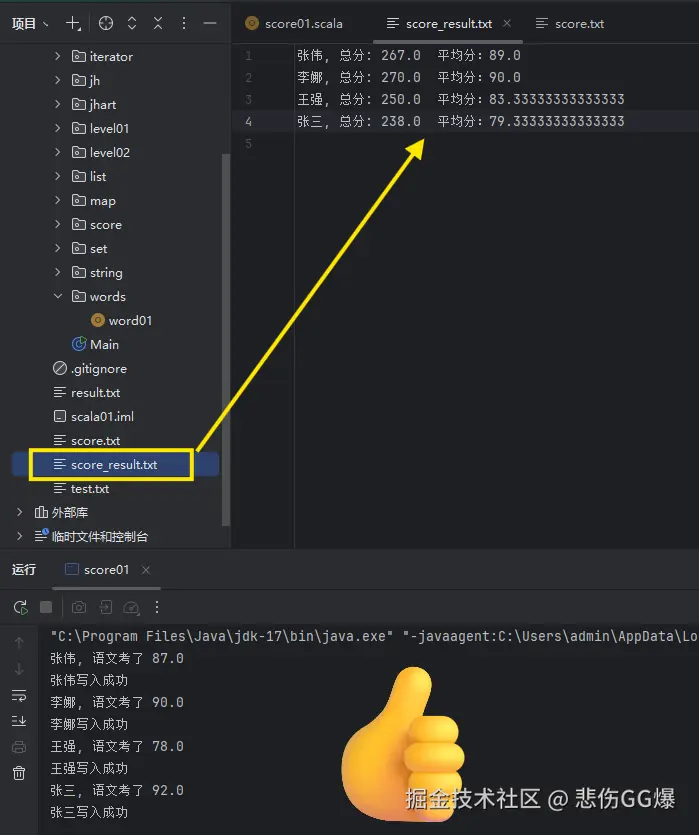Click the project tree vertical scrollbar

click(x=226, y=339)
